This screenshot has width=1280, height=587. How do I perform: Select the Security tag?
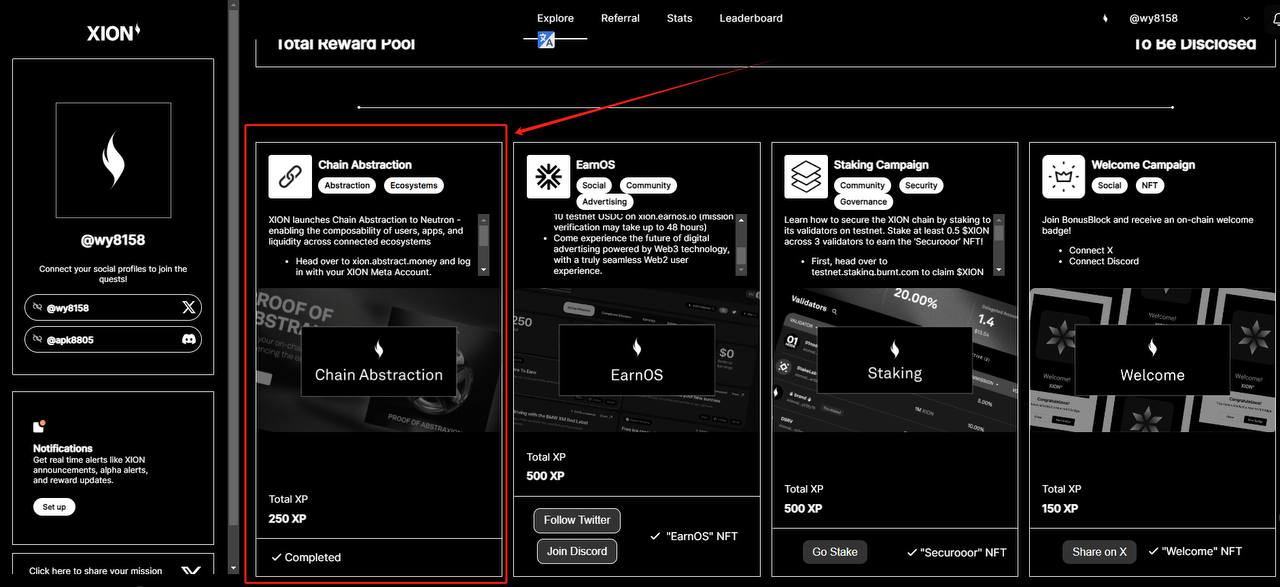click(x=921, y=185)
